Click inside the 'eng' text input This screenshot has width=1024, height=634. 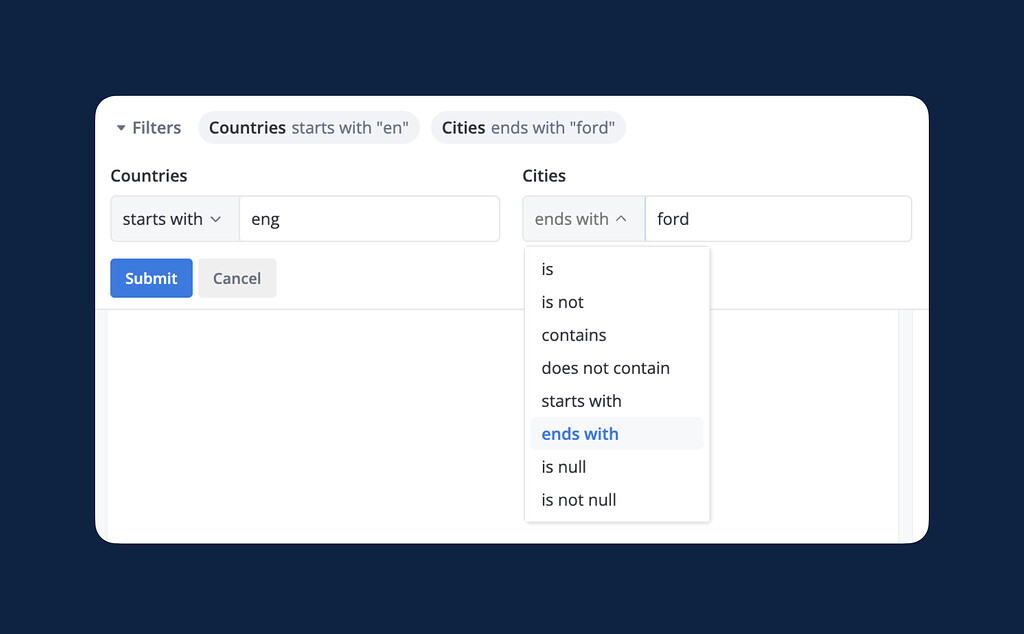370,218
